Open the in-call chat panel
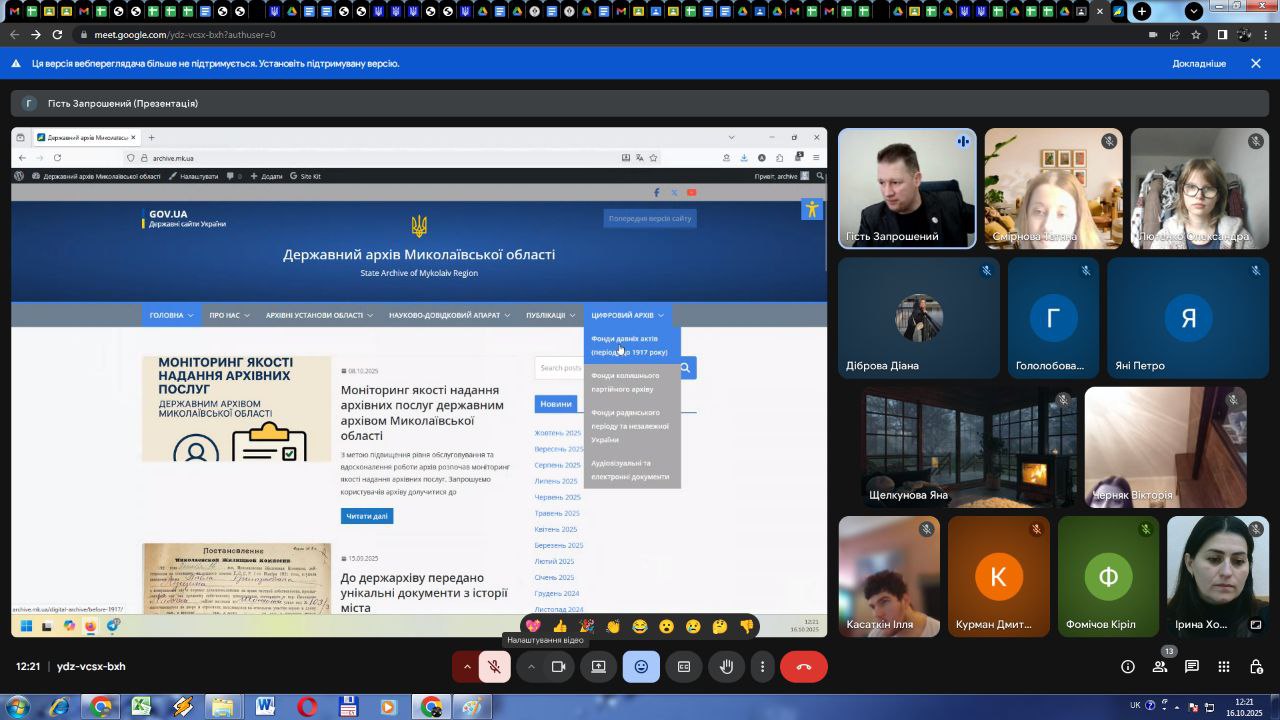Screen dimensions: 1280x720 pyautogui.click(x=1192, y=667)
